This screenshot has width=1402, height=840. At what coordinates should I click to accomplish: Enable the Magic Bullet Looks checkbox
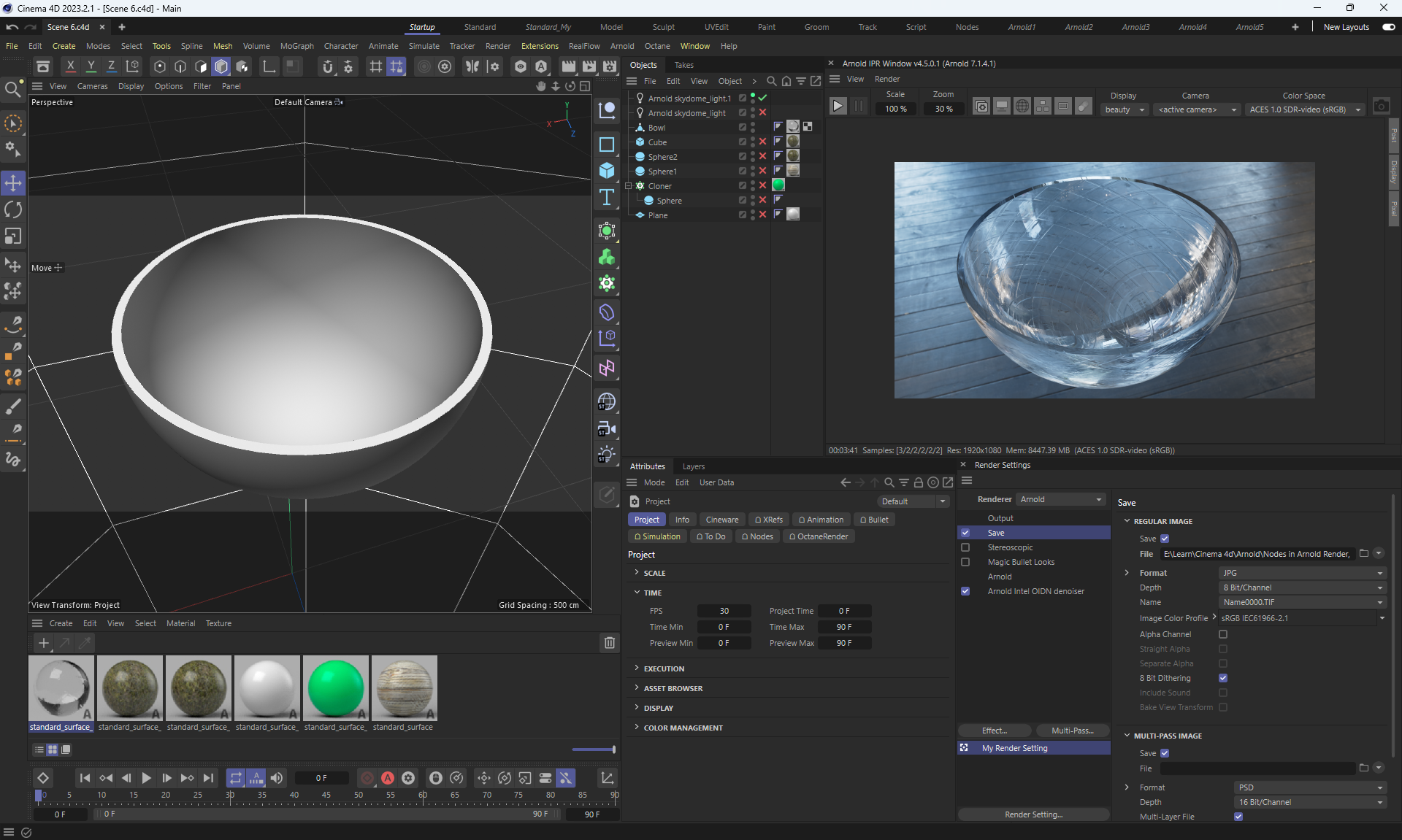(x=965, y=562)
